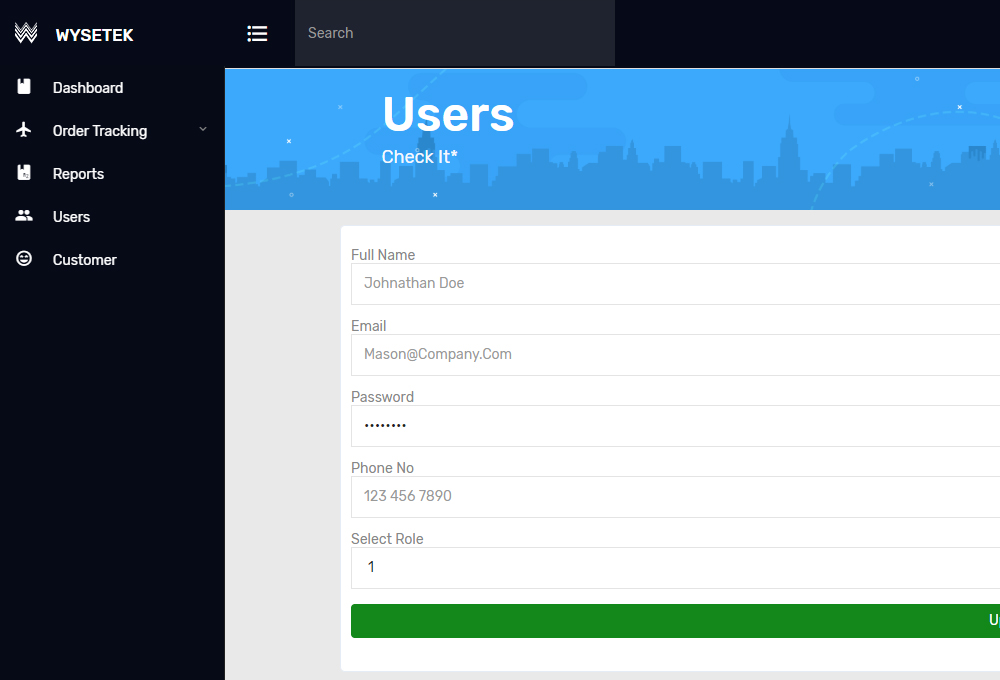The height and width of the screenshot is (680, 1000).
Task: Open the Customer menu item
Action: tap(85, 260)
